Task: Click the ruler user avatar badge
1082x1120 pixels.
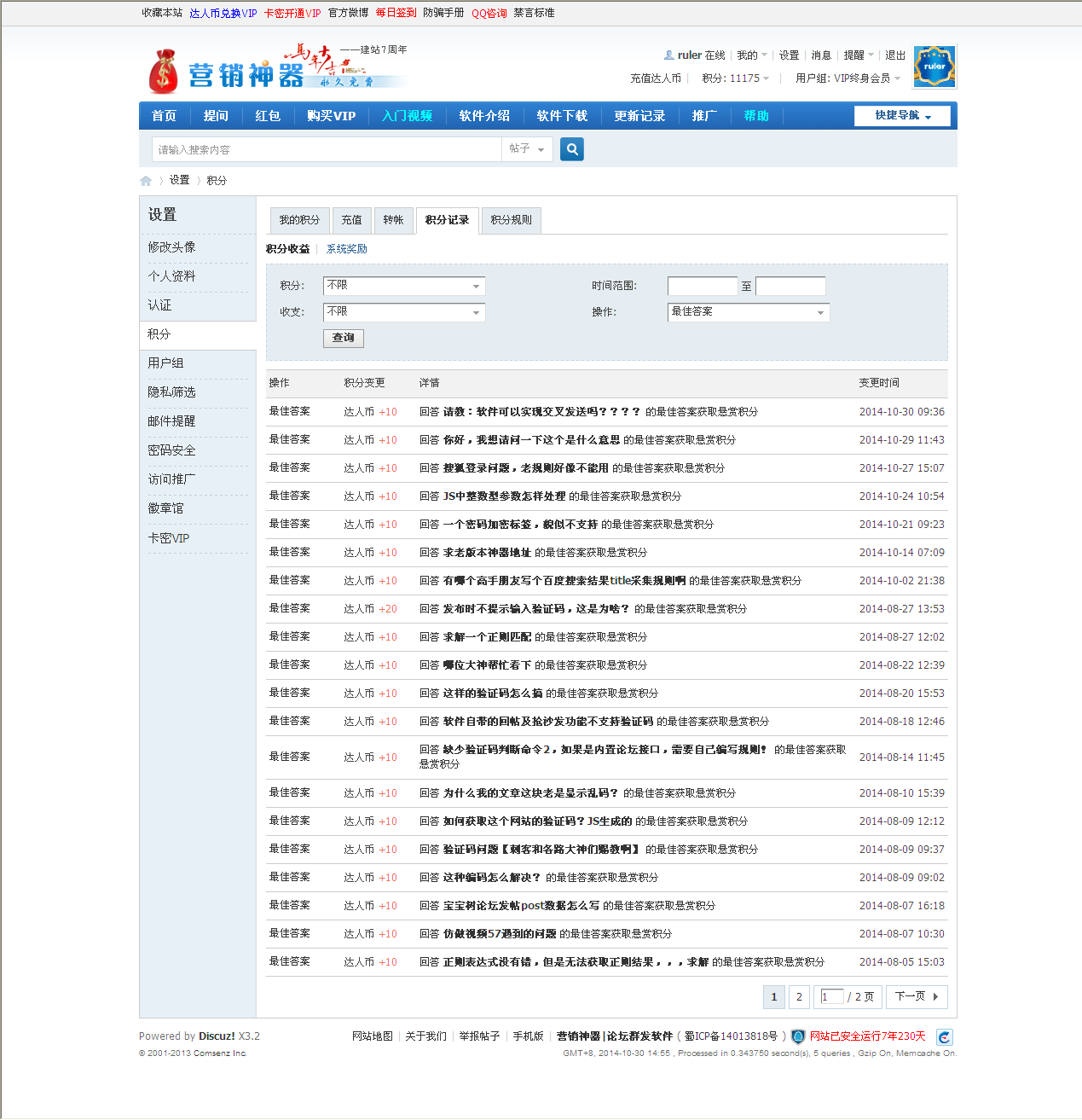Action: 934,67
